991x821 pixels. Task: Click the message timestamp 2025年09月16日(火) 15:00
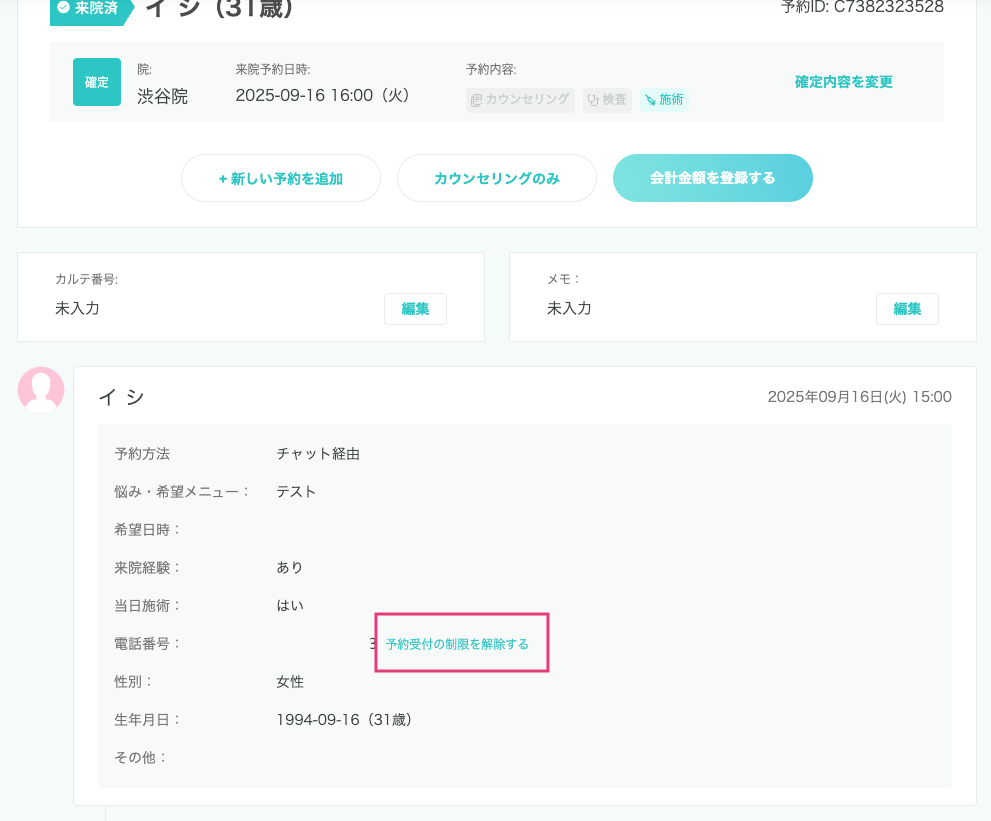[x=859, y=397]
